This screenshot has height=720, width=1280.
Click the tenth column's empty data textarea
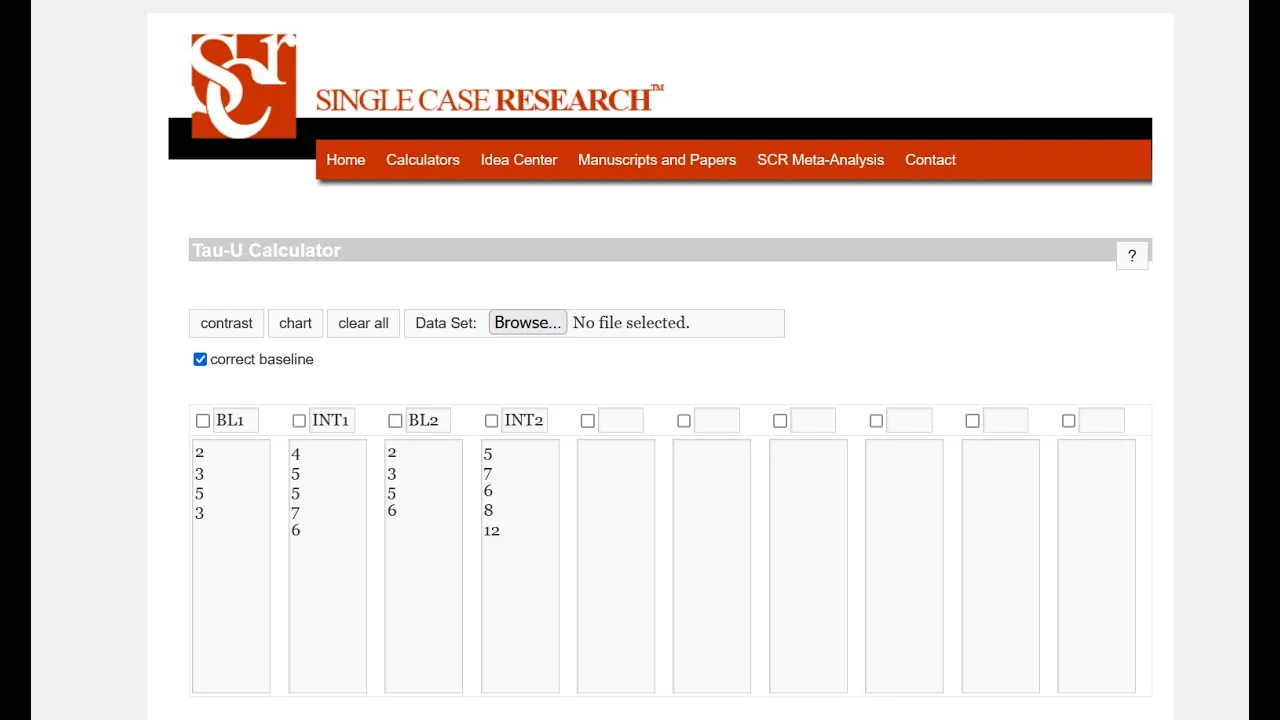(x=1096, y=566)
